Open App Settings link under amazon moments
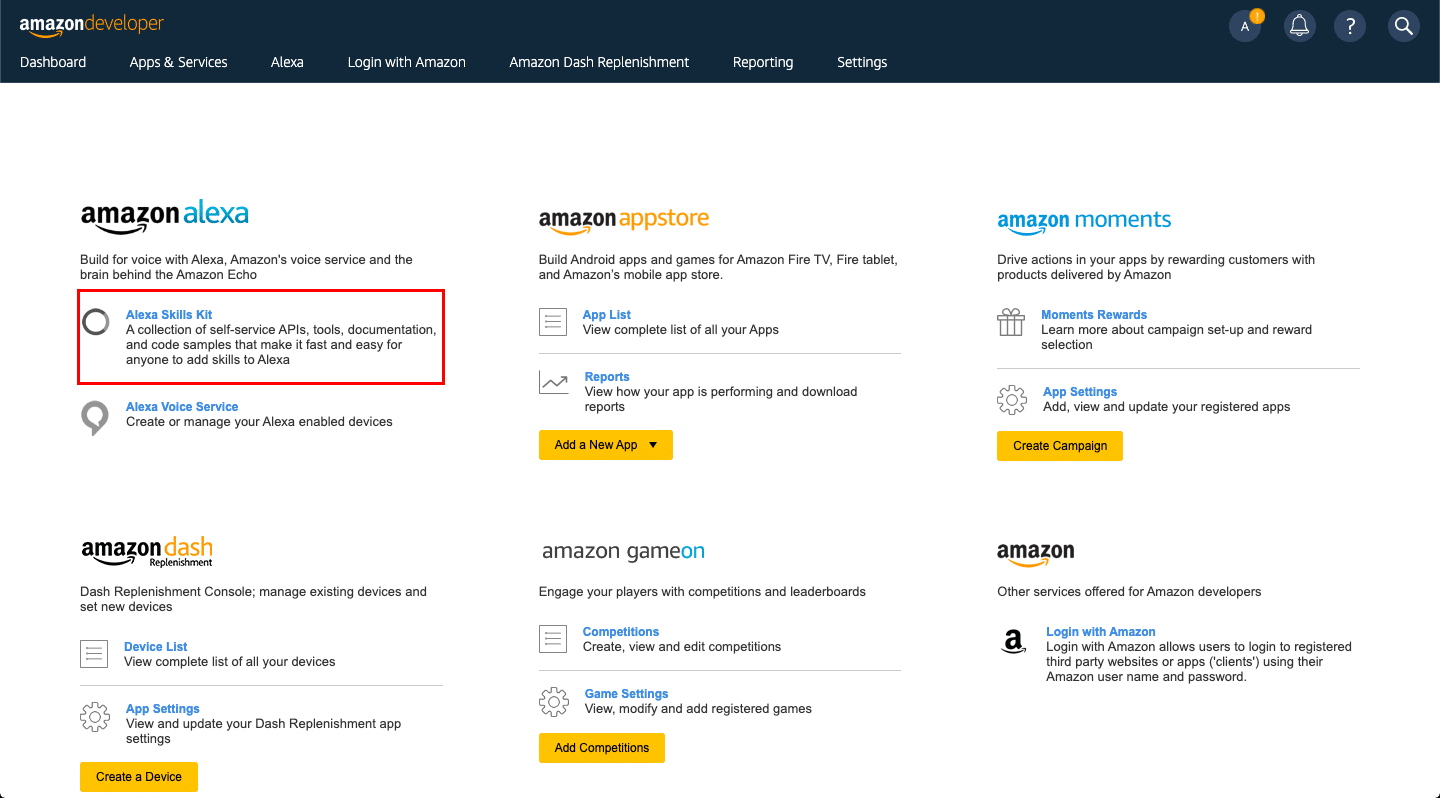 (x=1080, y=392)
